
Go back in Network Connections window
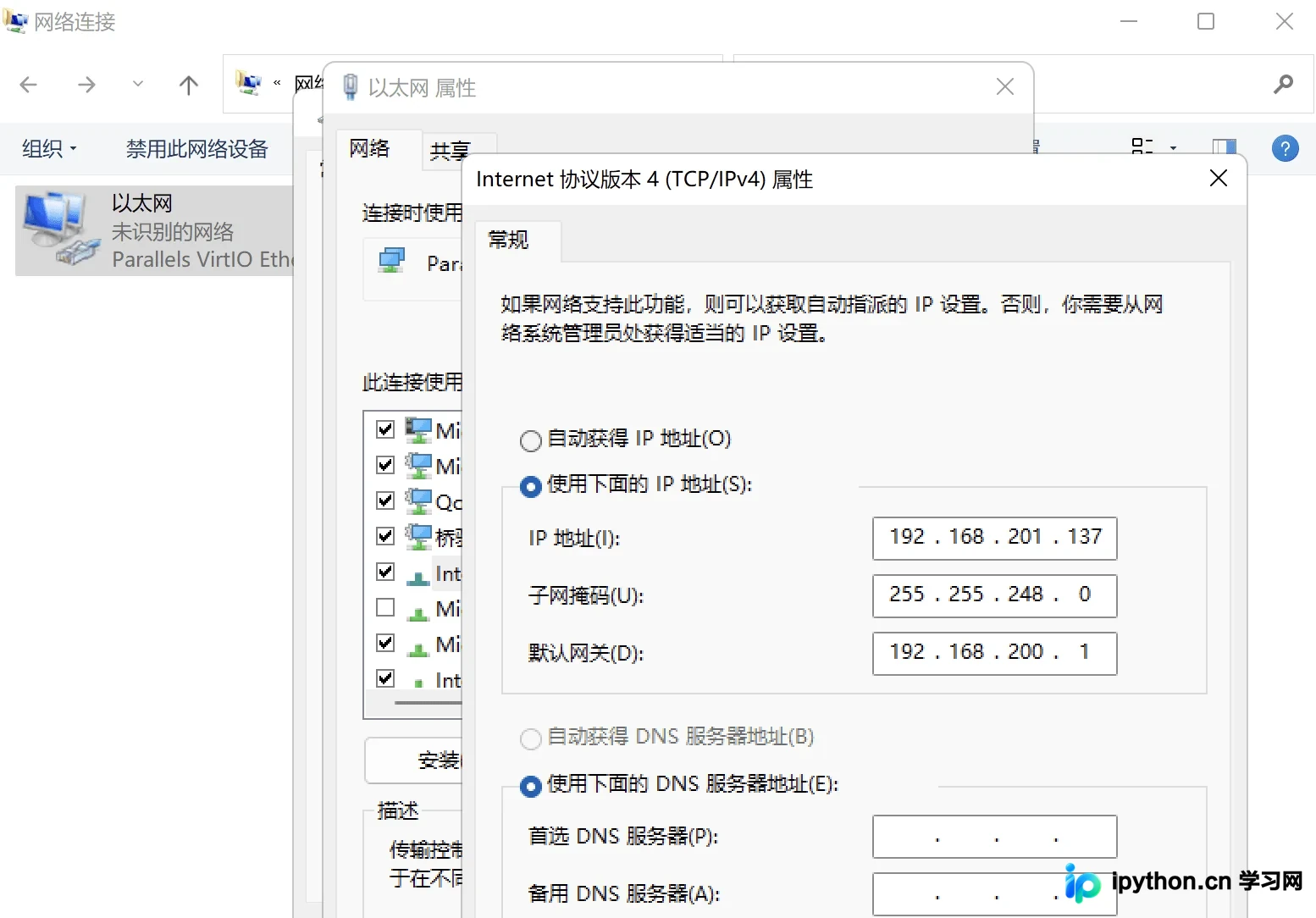(x=29, y=85)
